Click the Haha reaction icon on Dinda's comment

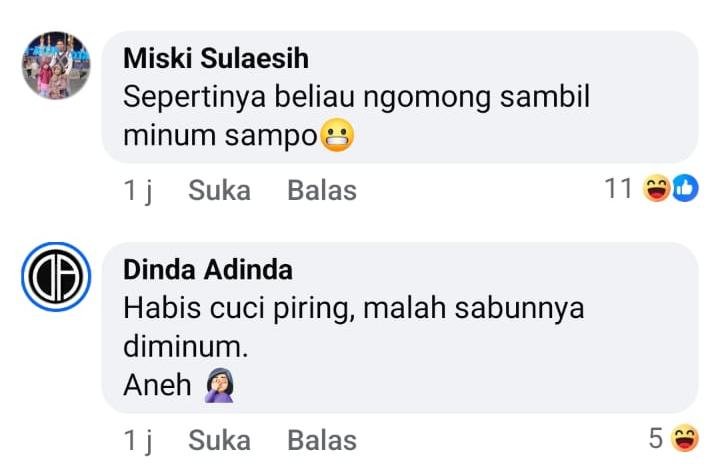pos(685,438)
